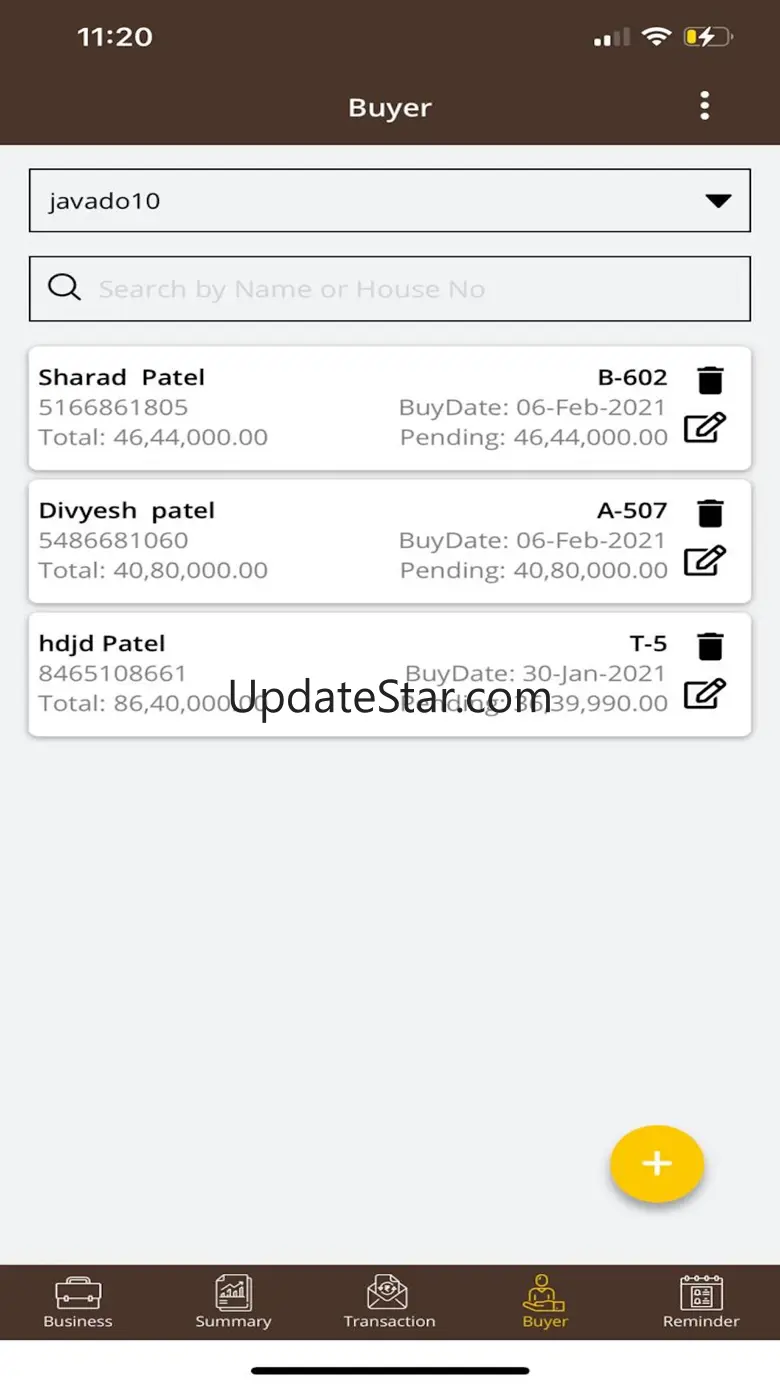This screenshot has height=1387, width=780.
Task: Switch to the Business tab
Action: coord(78,1302)
